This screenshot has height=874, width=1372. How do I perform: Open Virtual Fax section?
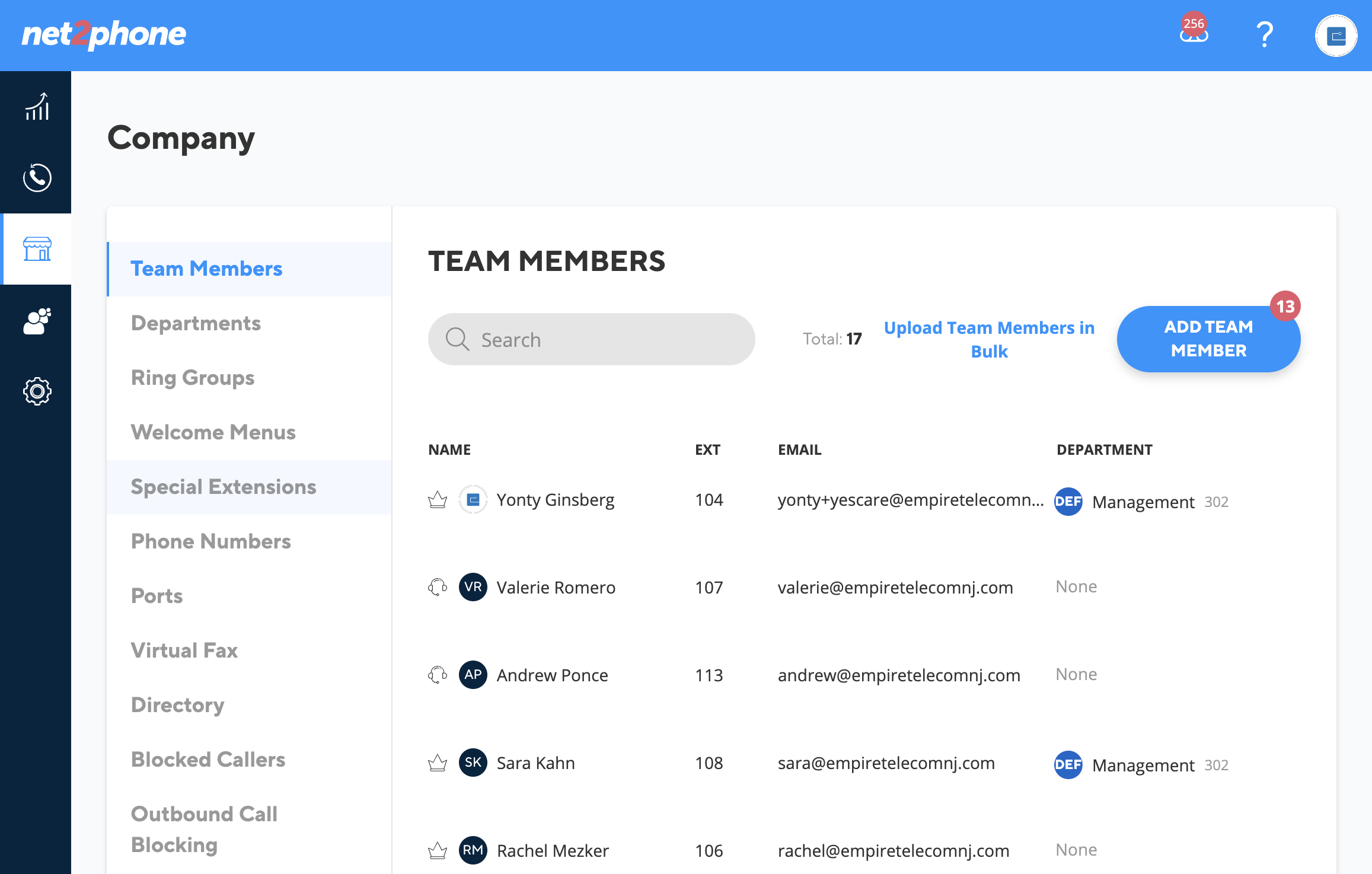point(184,650)
